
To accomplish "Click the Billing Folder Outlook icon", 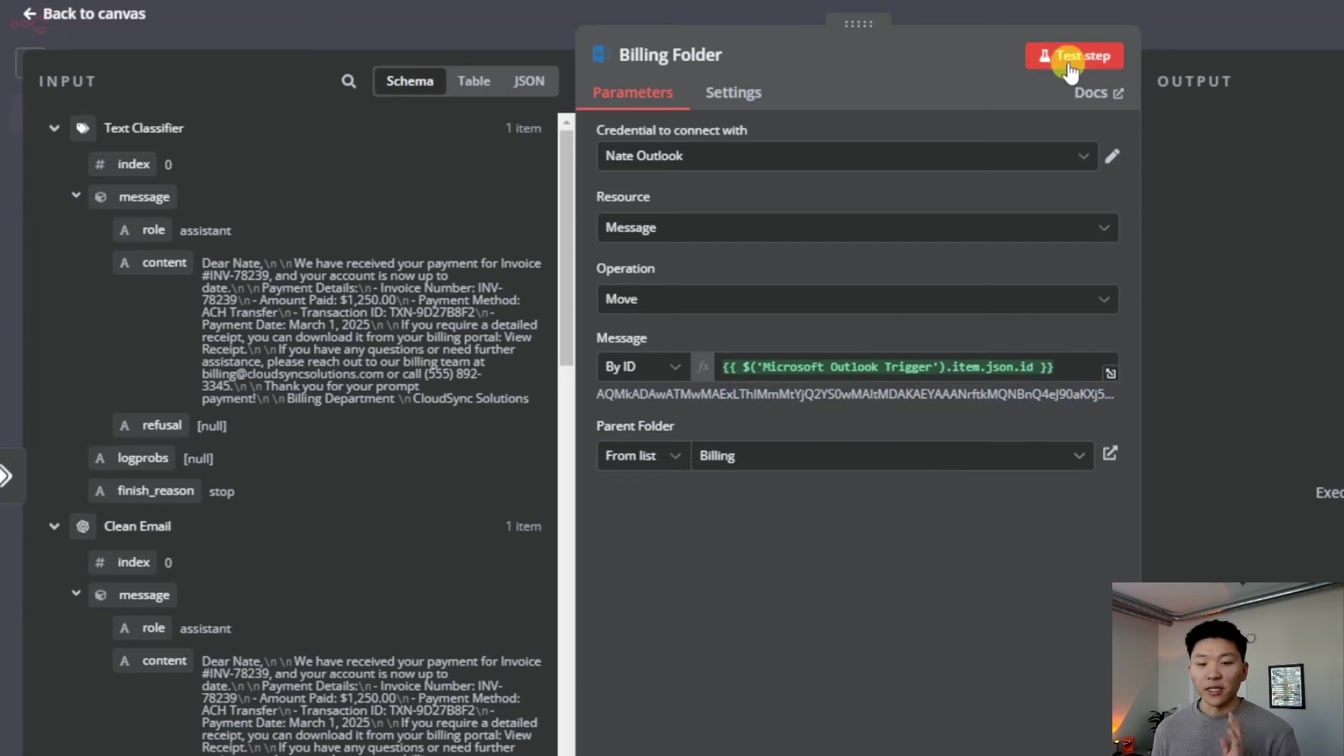I will pos(600,55).
